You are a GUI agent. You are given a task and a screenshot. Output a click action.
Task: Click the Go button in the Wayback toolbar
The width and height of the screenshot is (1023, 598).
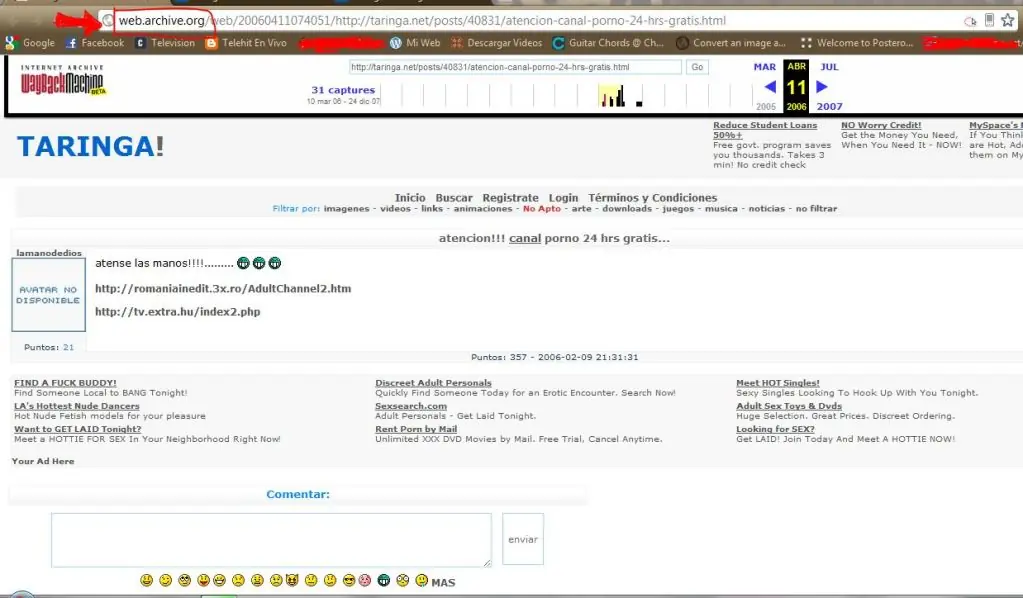pos(697,67)
